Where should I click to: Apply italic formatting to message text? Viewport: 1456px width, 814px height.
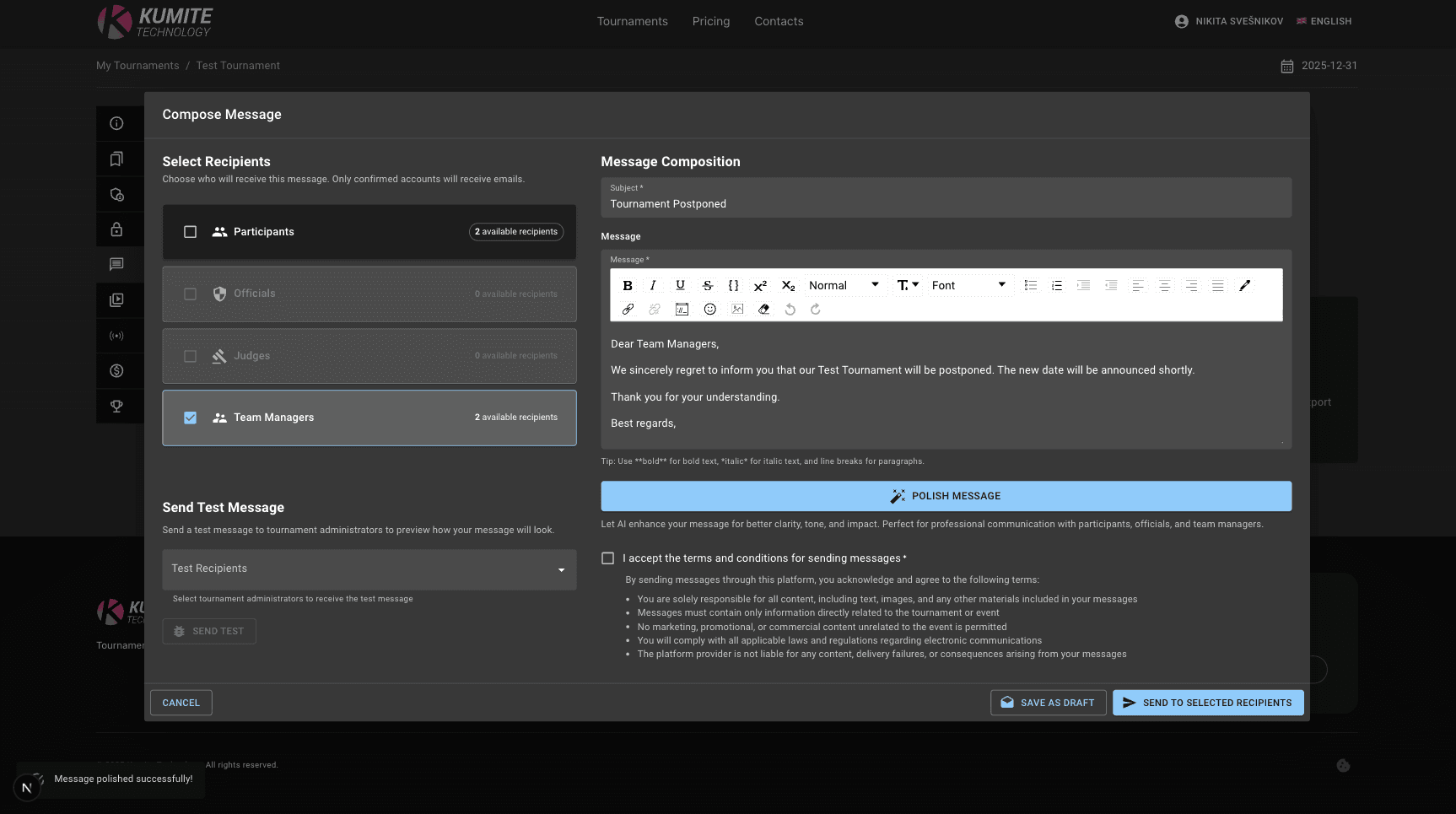[x=653, y=286]
